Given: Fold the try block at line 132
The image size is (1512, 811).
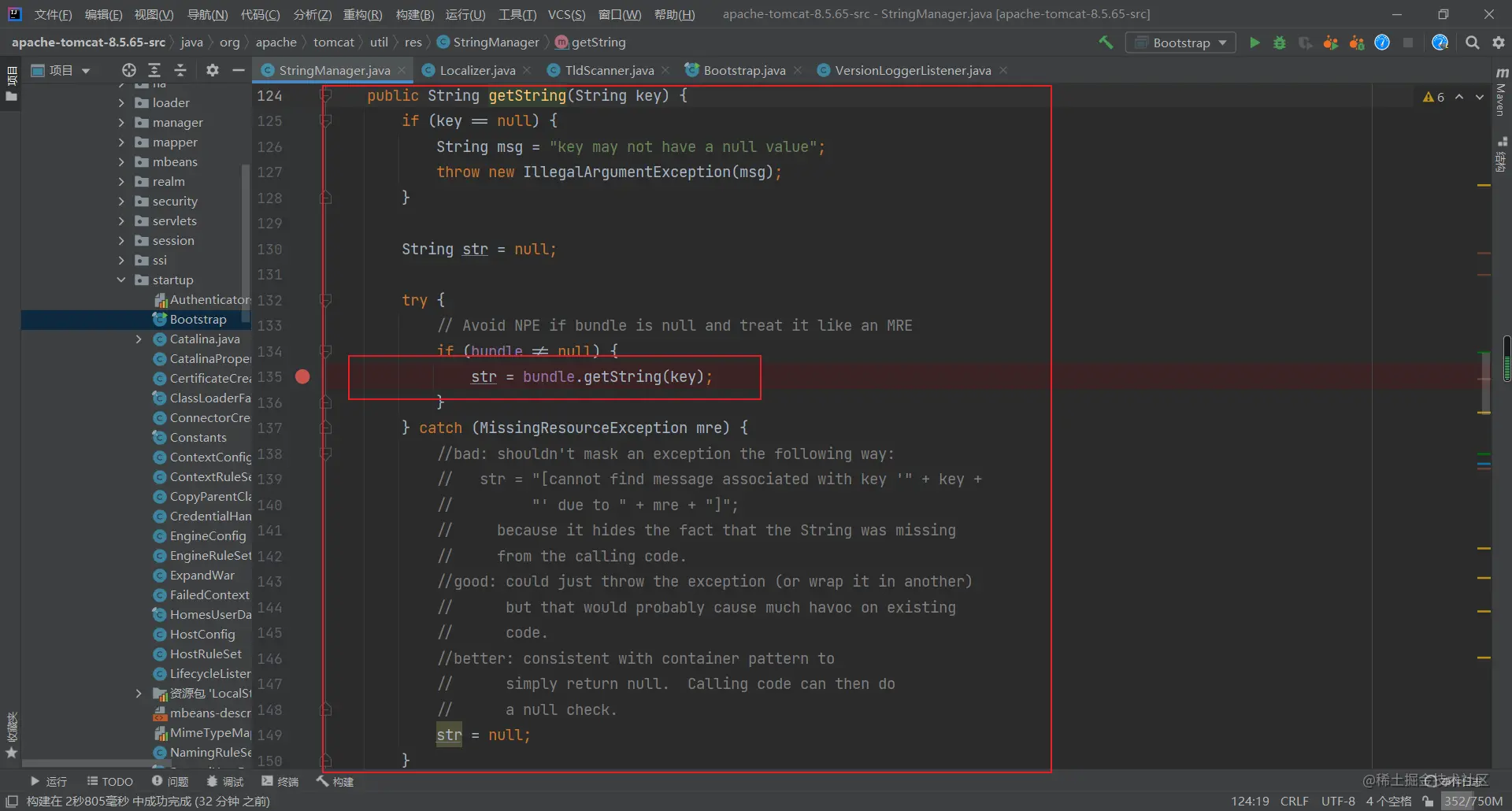Looking at the screenshot, I should tap(325, 300).
